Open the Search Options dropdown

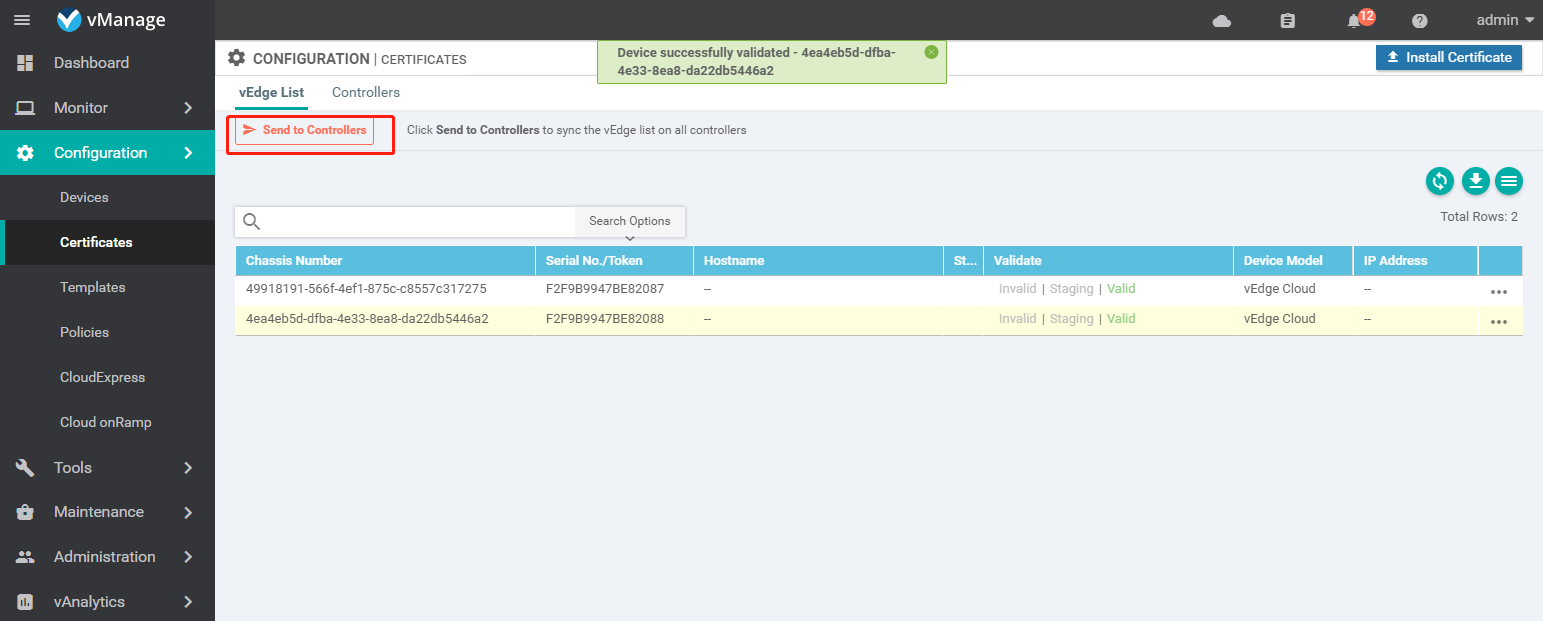pyautogui.click(x=630, y=222)
